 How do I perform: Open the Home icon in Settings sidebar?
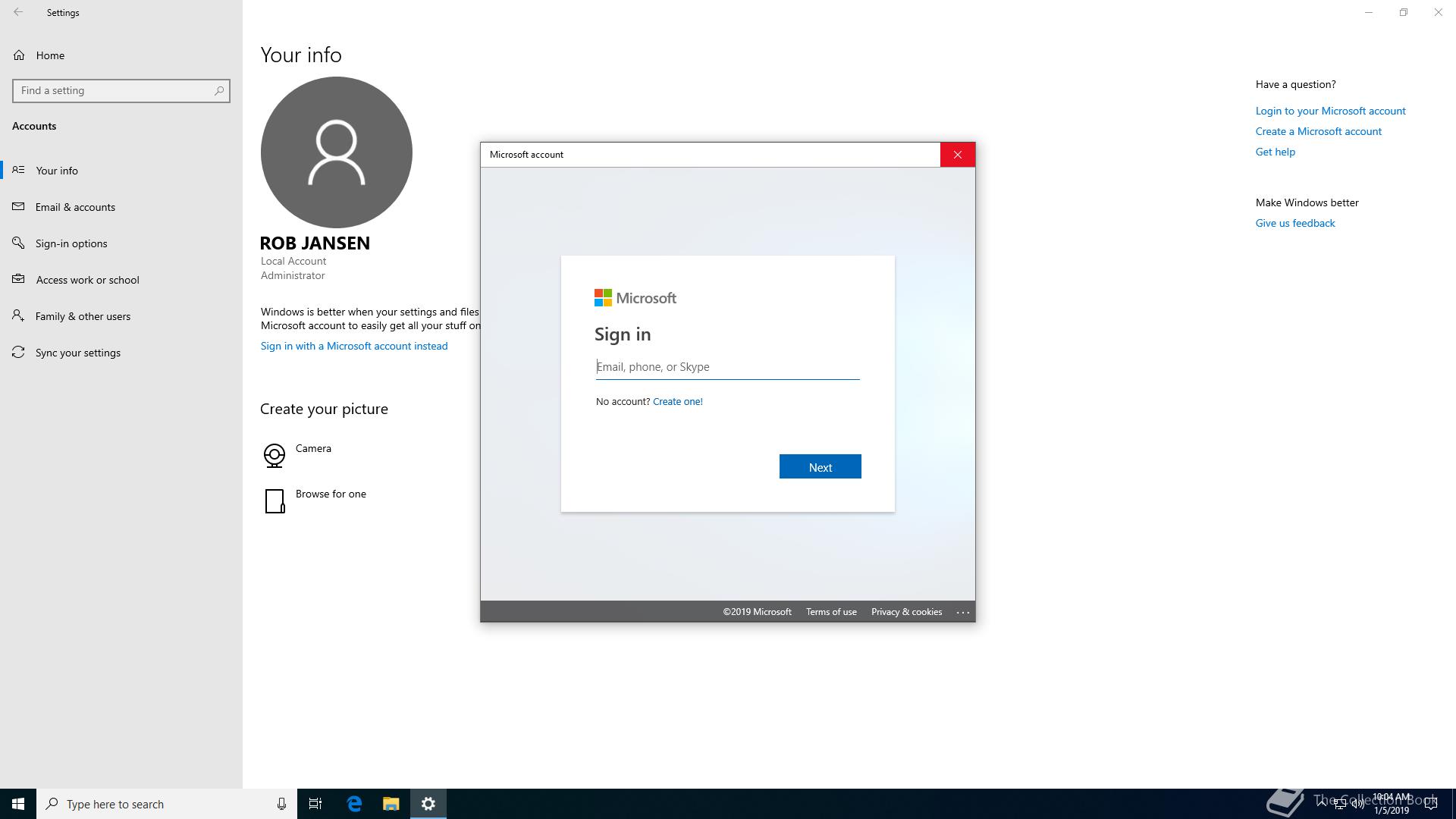pyautogui.click(x=19, y=55)
